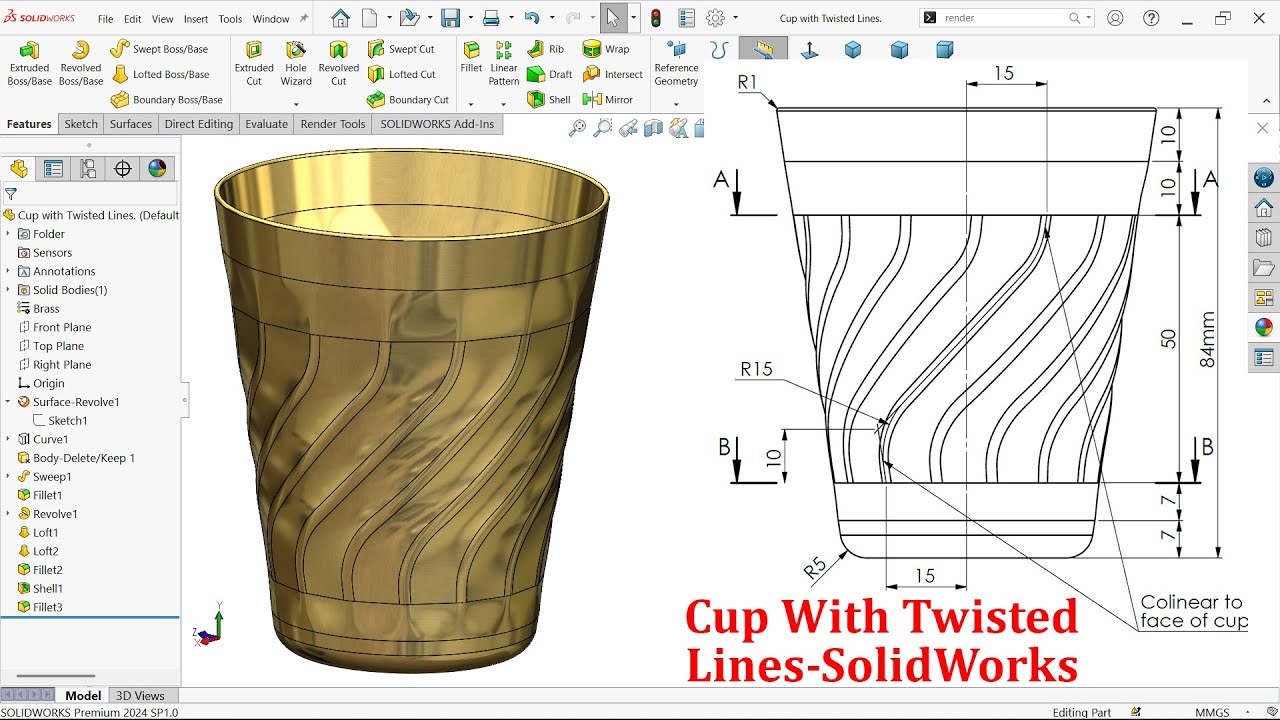Open the Hole Wizard dropdown arrow
Viewport: 1280px width, 720px height.
pos(296,104)
